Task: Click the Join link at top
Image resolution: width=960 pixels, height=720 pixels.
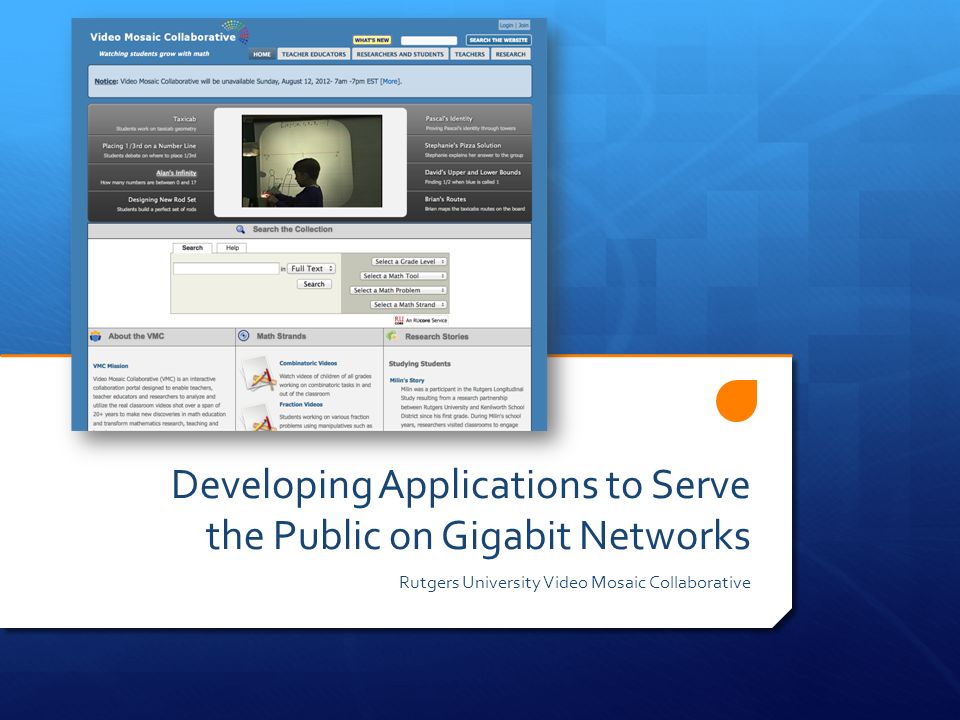Action: (523, 25)
